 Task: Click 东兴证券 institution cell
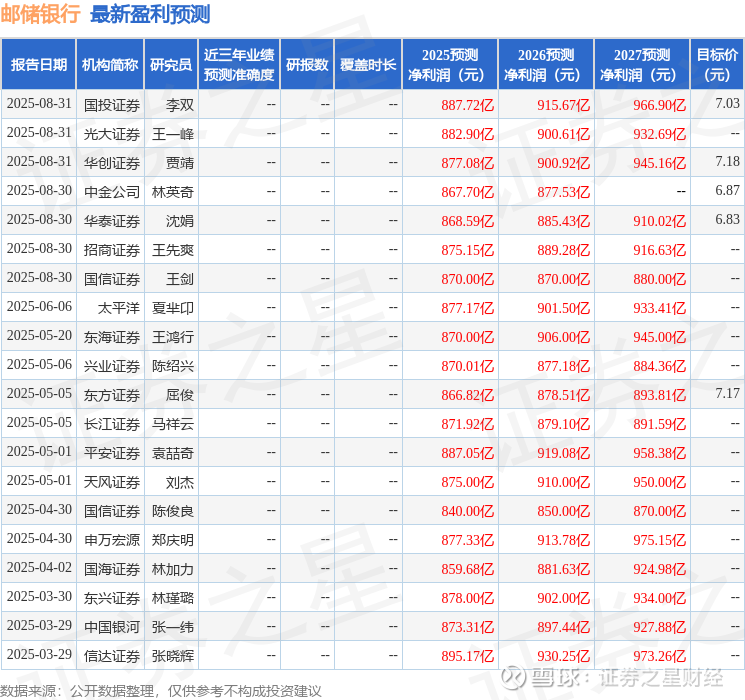(x=112, y=598)
